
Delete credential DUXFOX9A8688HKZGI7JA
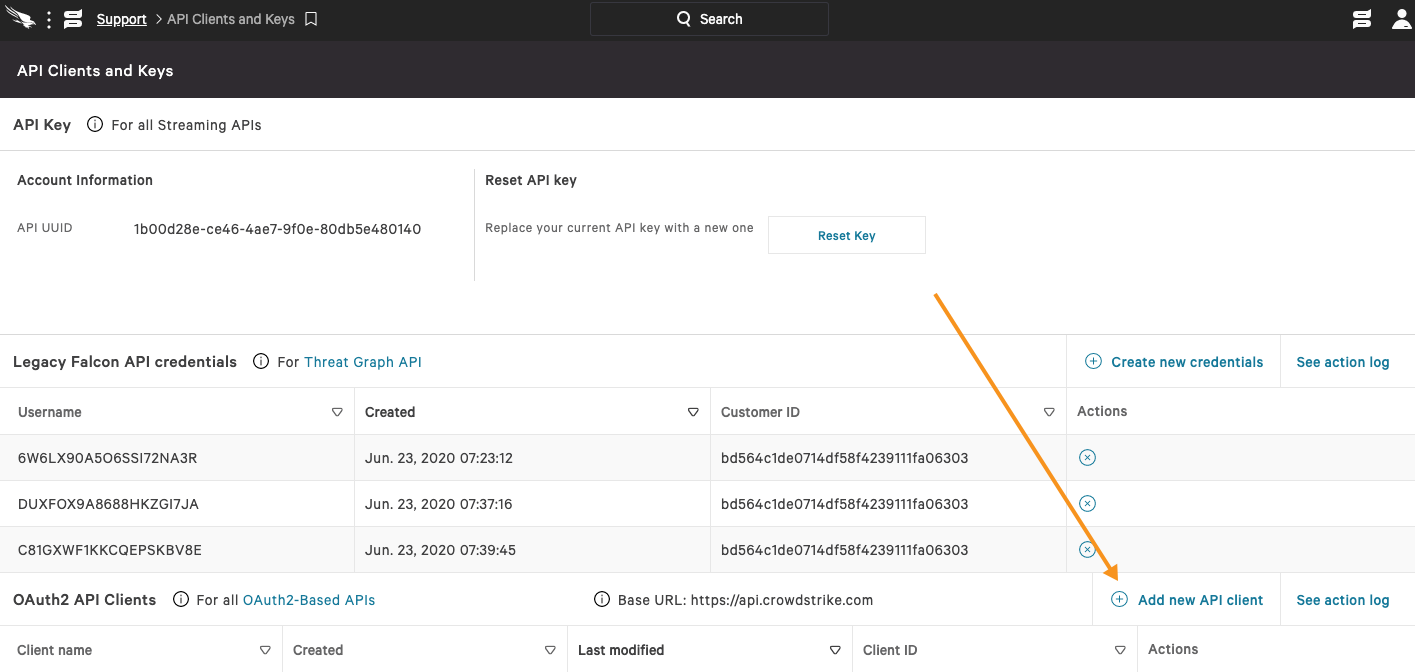pos(1087,503)
